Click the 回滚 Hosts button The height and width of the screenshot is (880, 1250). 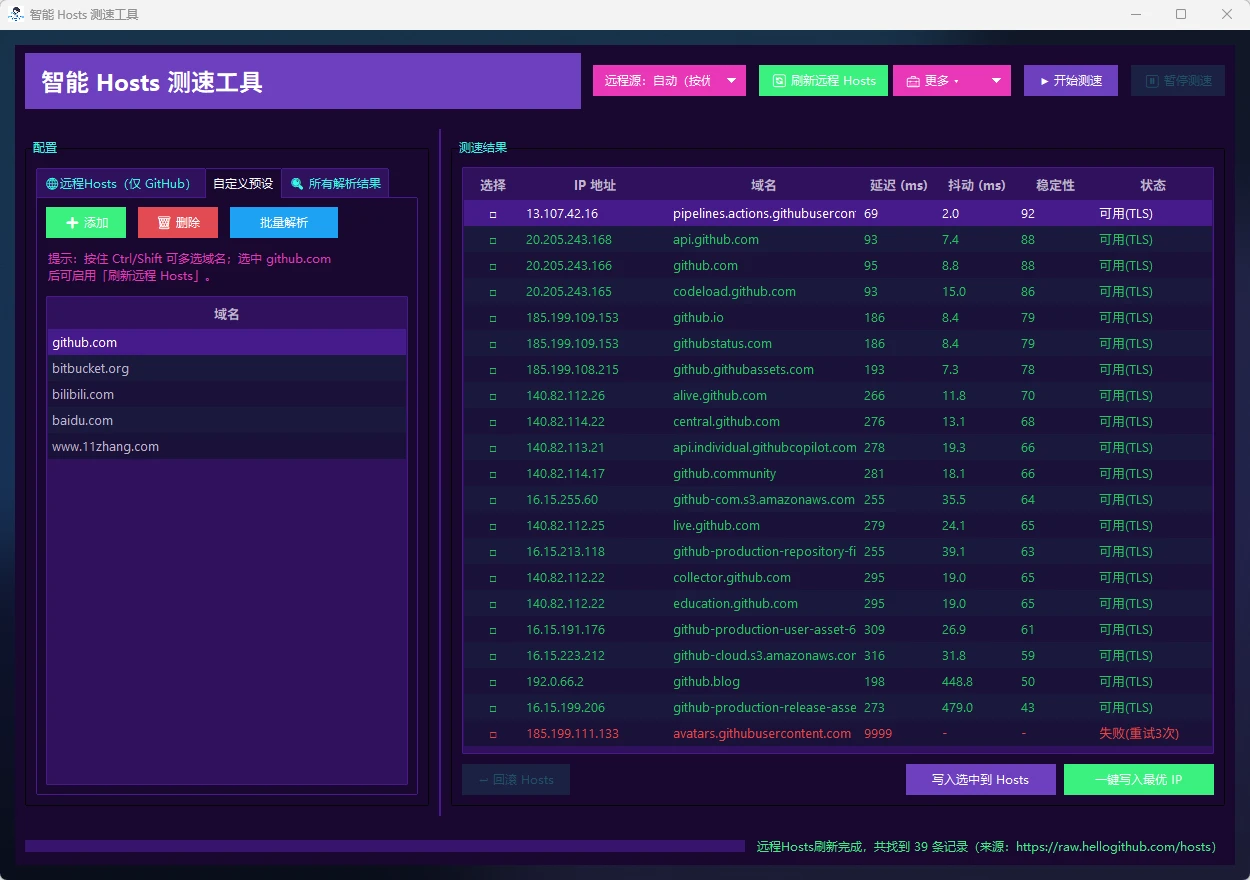(x=516, y=780)
